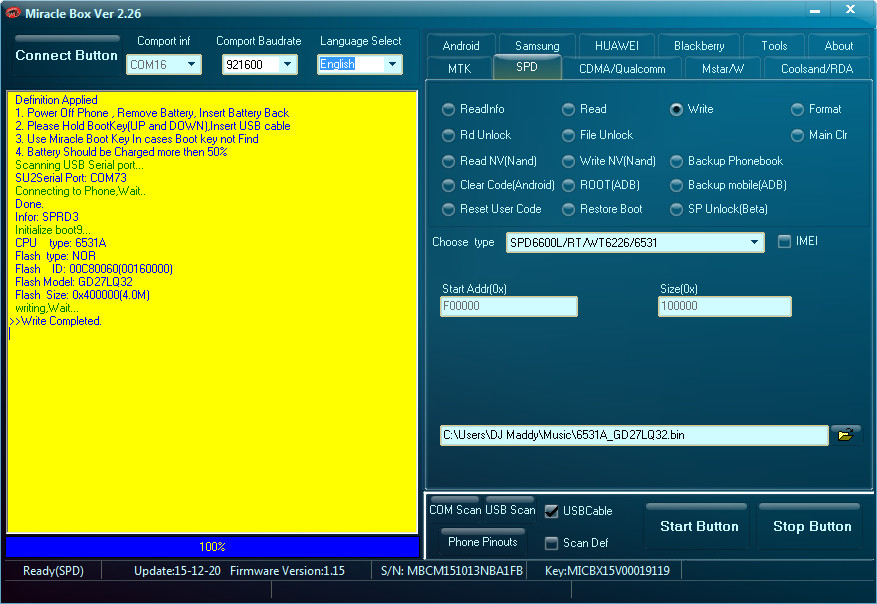Select Main Clr radio option
Viewport: 877px width, 604px height.
(819, 135)
